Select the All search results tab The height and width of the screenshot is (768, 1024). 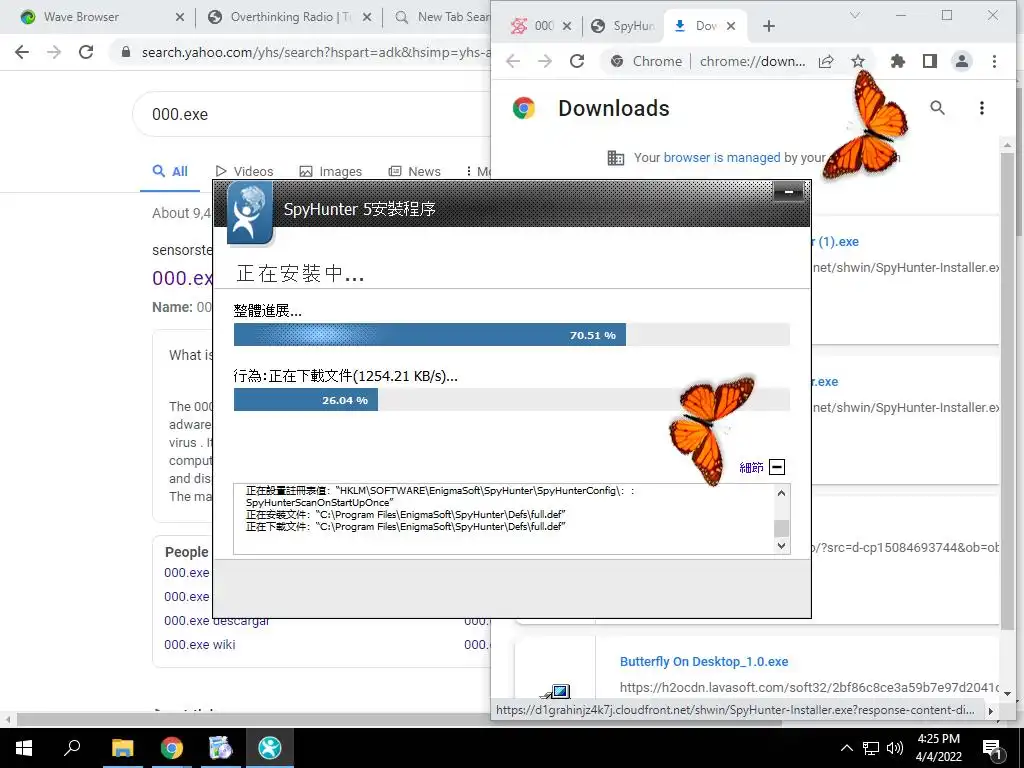pos(170,172)
